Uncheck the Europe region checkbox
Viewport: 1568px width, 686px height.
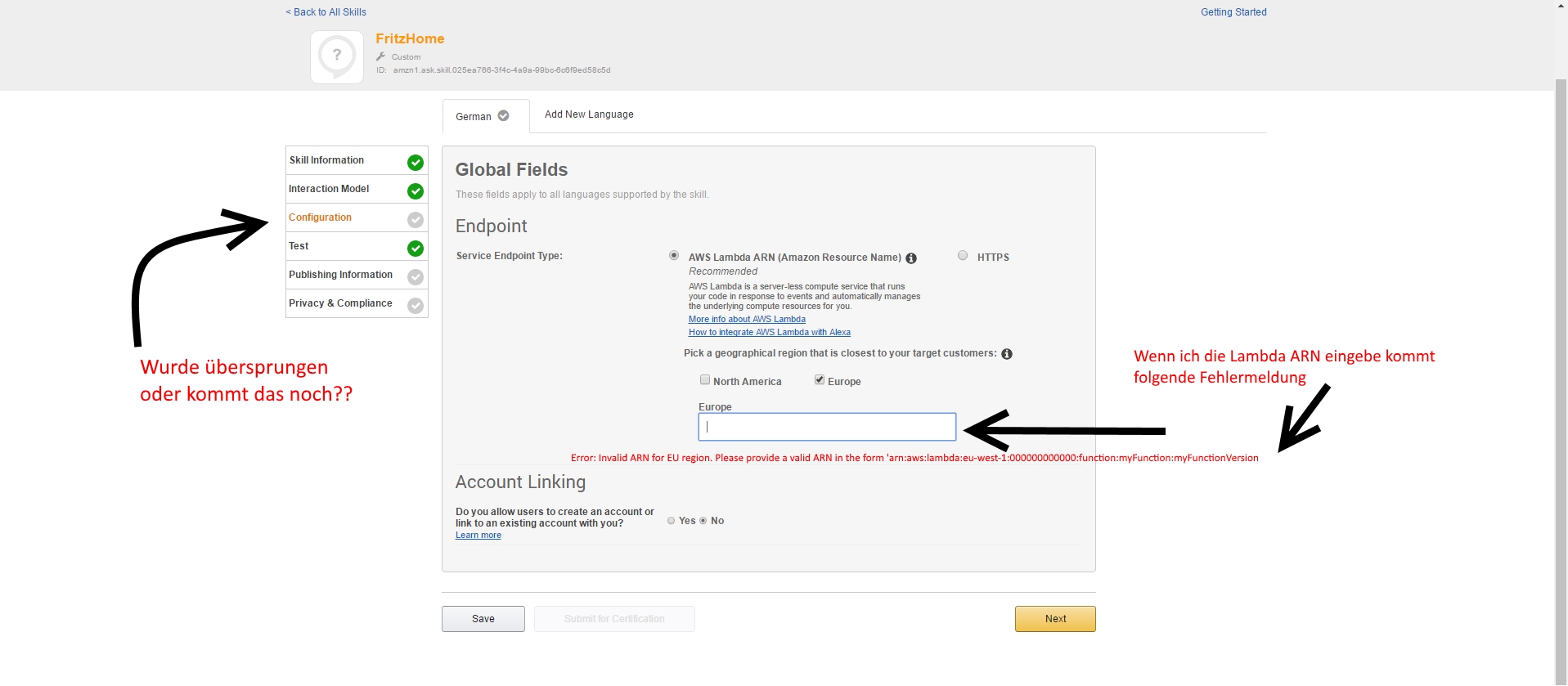point(819,379)
